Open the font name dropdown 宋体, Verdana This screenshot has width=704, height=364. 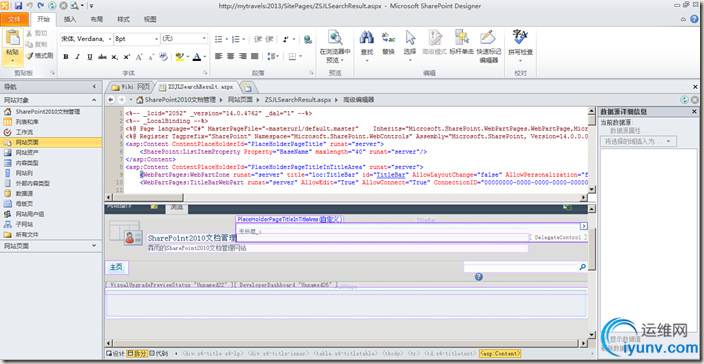(x=110, y=39)
